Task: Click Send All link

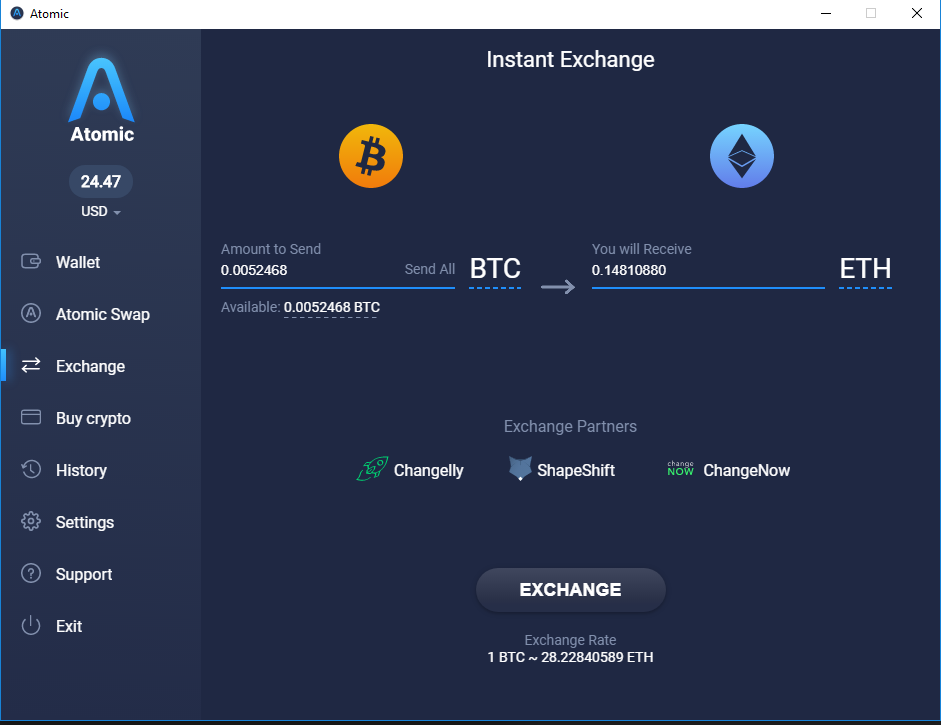Action: 430,269
